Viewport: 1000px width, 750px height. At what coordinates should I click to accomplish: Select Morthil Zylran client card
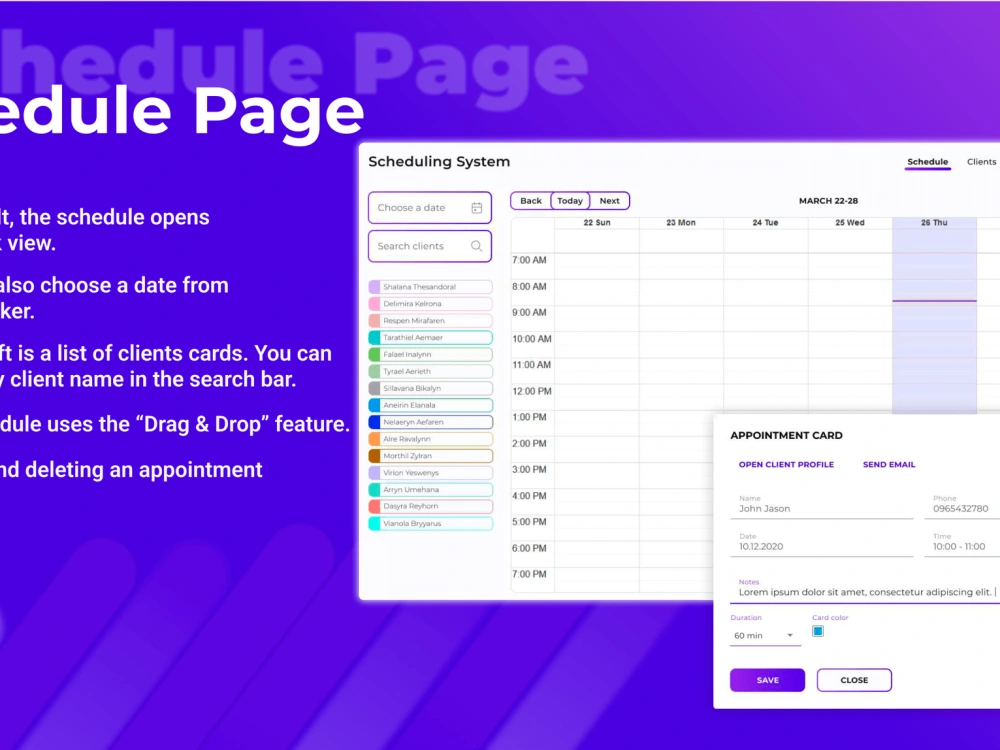[x=430, y=456]
